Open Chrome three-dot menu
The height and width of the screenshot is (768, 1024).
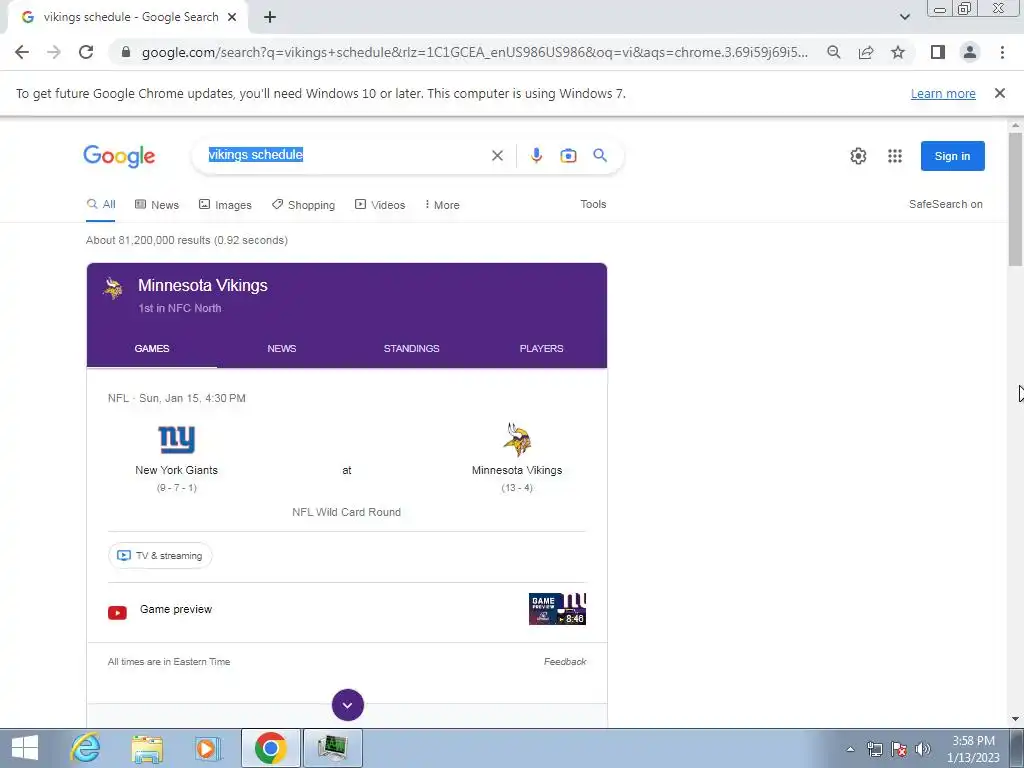[x=1002, y=52]
